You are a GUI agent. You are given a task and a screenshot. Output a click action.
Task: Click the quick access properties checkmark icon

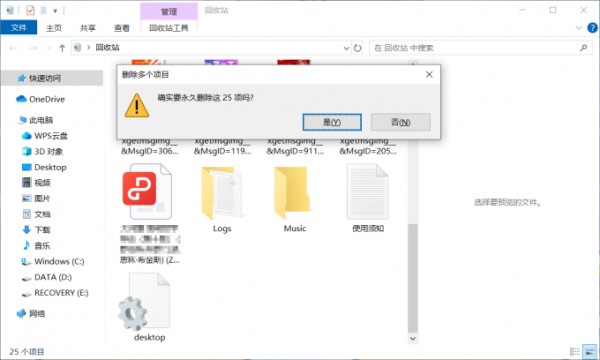[30, 10]
